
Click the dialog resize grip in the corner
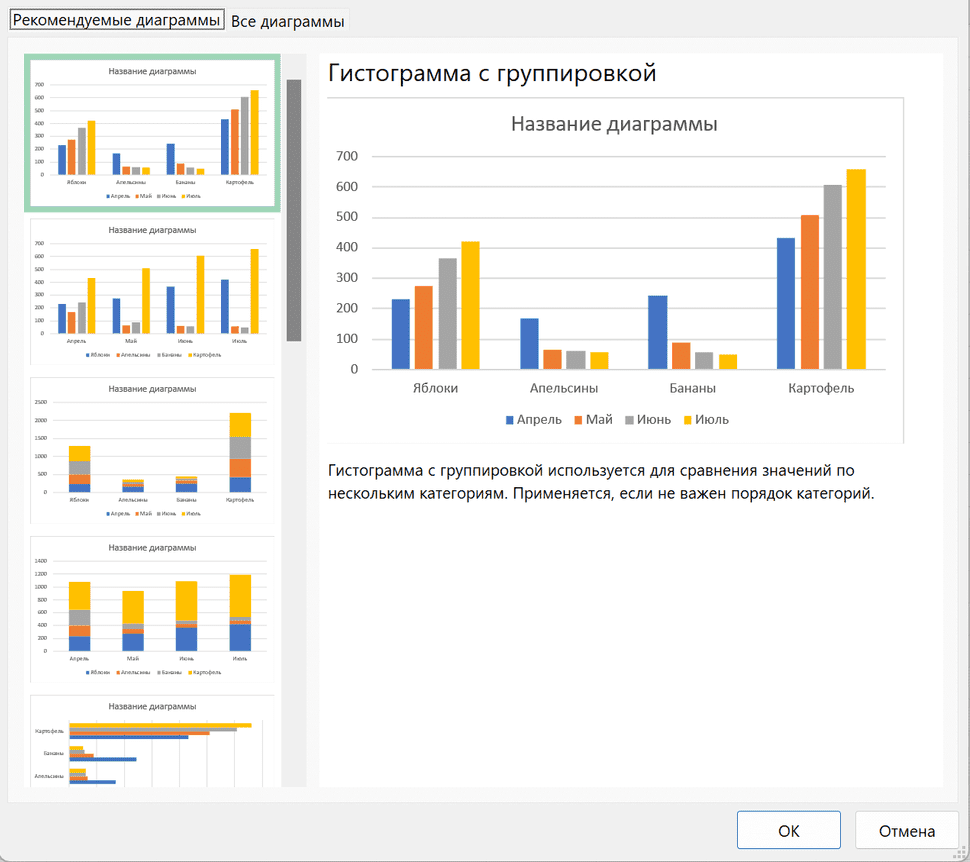tap(961, 853)
